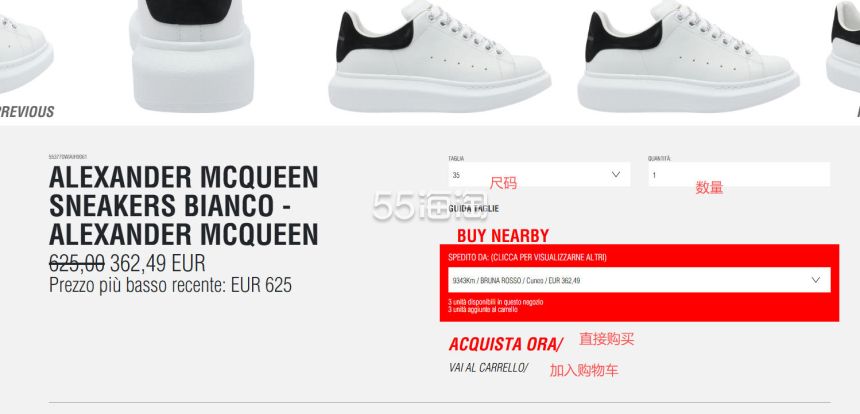Select the heel back view shoe thumbnail
The image size is (860, 414).
[x=191, y=55]
